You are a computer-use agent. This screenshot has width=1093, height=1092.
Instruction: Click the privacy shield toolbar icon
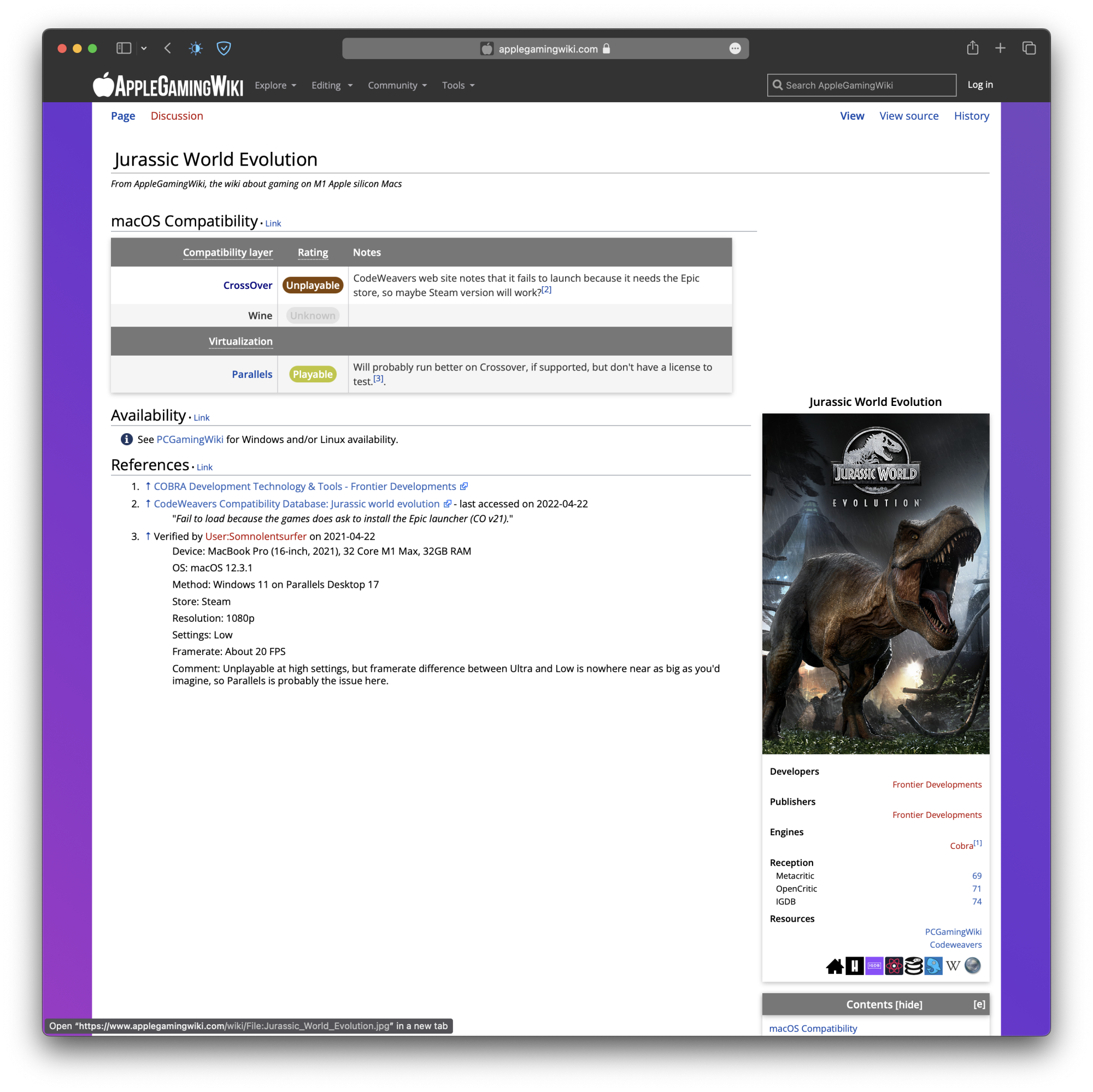point(224,49)
